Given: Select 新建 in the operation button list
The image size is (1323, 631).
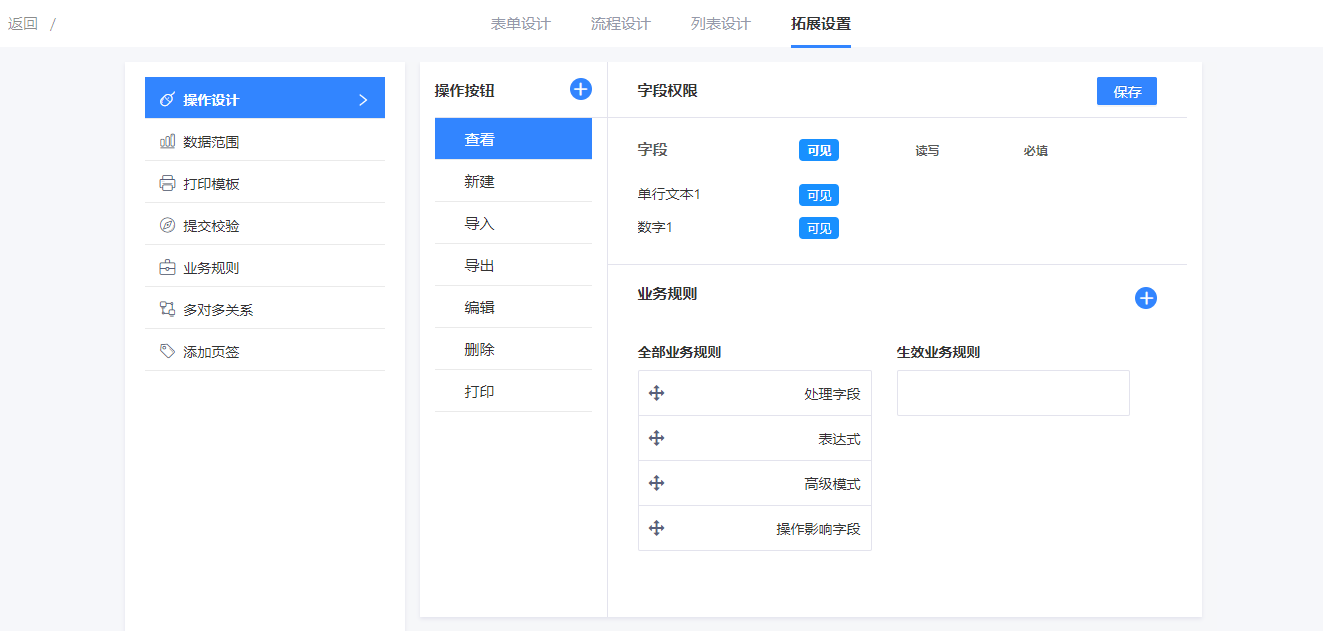Looking at the screenshot, I should tap(479, 182).
